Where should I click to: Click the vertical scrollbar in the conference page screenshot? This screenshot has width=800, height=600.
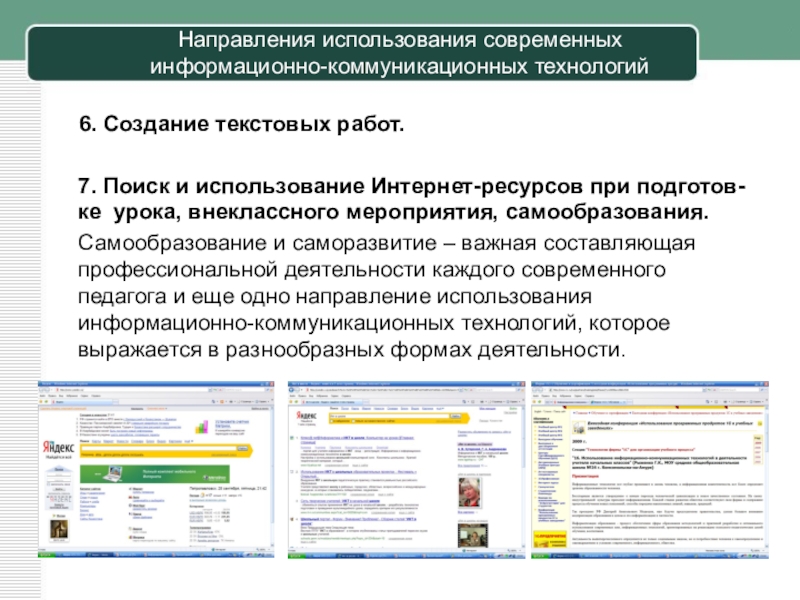click(765, 477)
